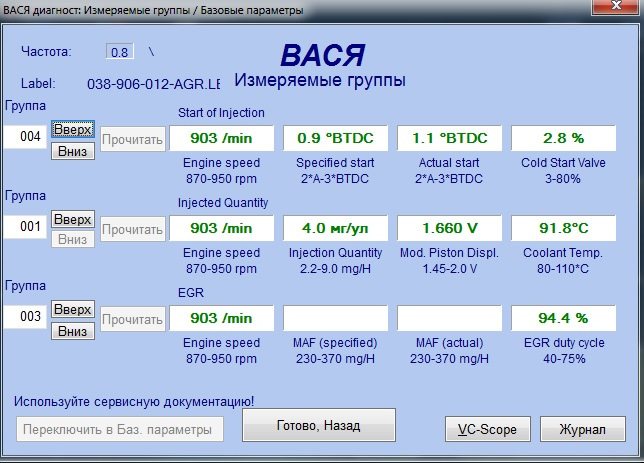This screenshot has width=644, height=463.
Task: Open the Журнал log
Action: click(x=582, y=429)
